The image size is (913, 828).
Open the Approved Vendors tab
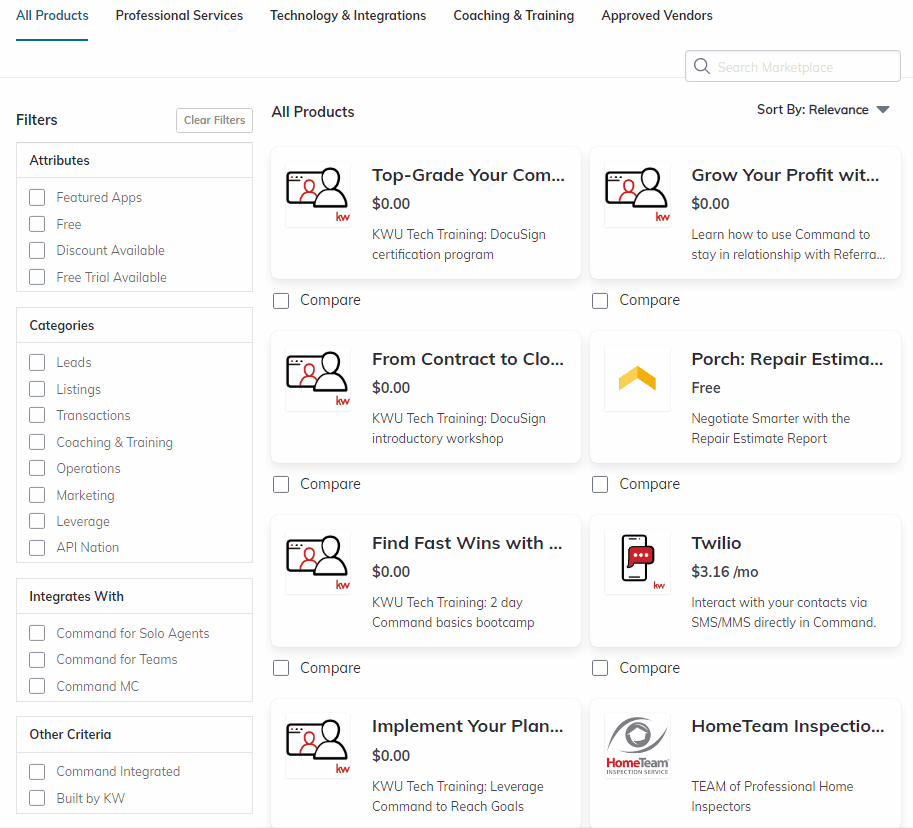[656, 16]
